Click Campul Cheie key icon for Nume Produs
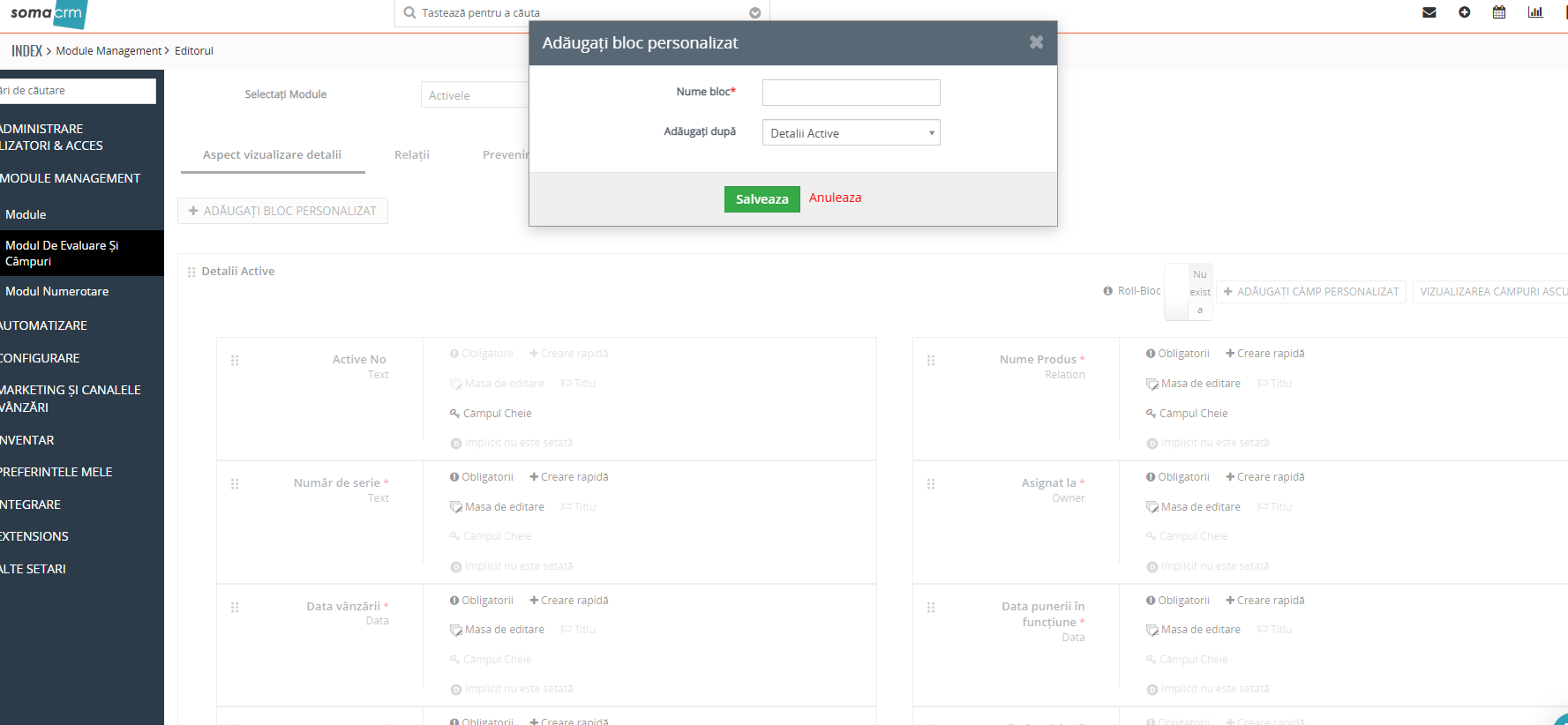This screenshot has width=1568, height=725. pos(1151,414)
